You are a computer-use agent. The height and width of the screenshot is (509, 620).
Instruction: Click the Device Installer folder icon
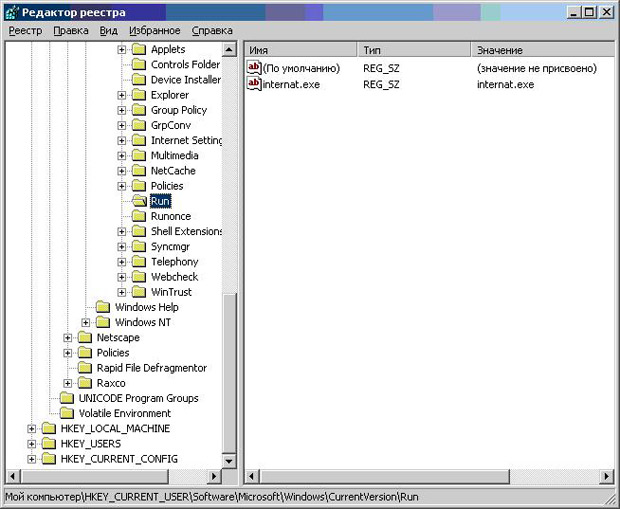point(139,80)
